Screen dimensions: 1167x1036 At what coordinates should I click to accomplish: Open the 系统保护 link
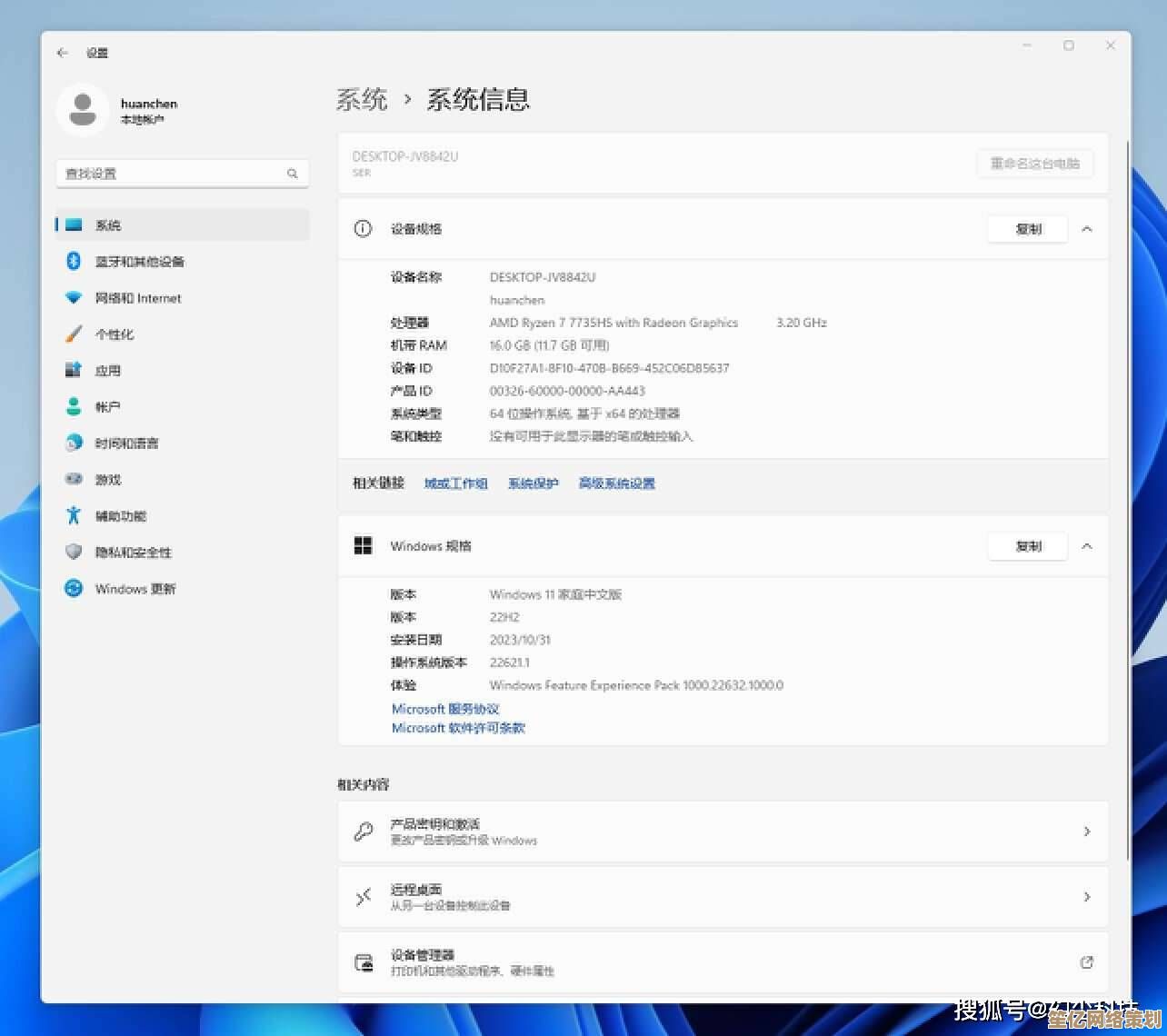point(533,483)
